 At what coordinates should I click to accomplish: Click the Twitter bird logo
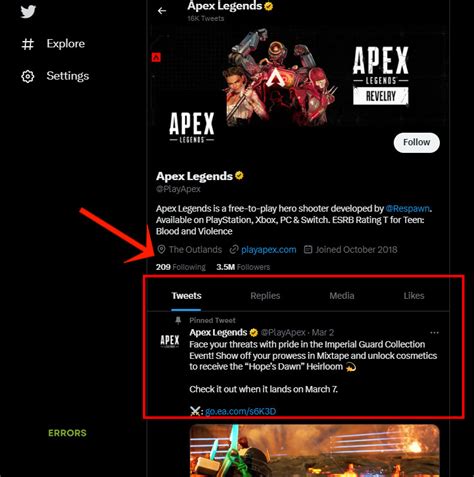click(28, 12)
